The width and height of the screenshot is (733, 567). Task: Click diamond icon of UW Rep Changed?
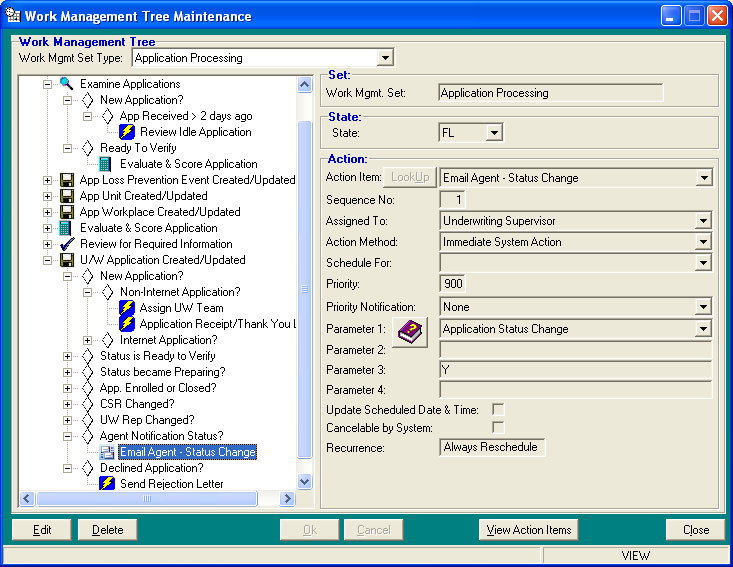(87, 420)
